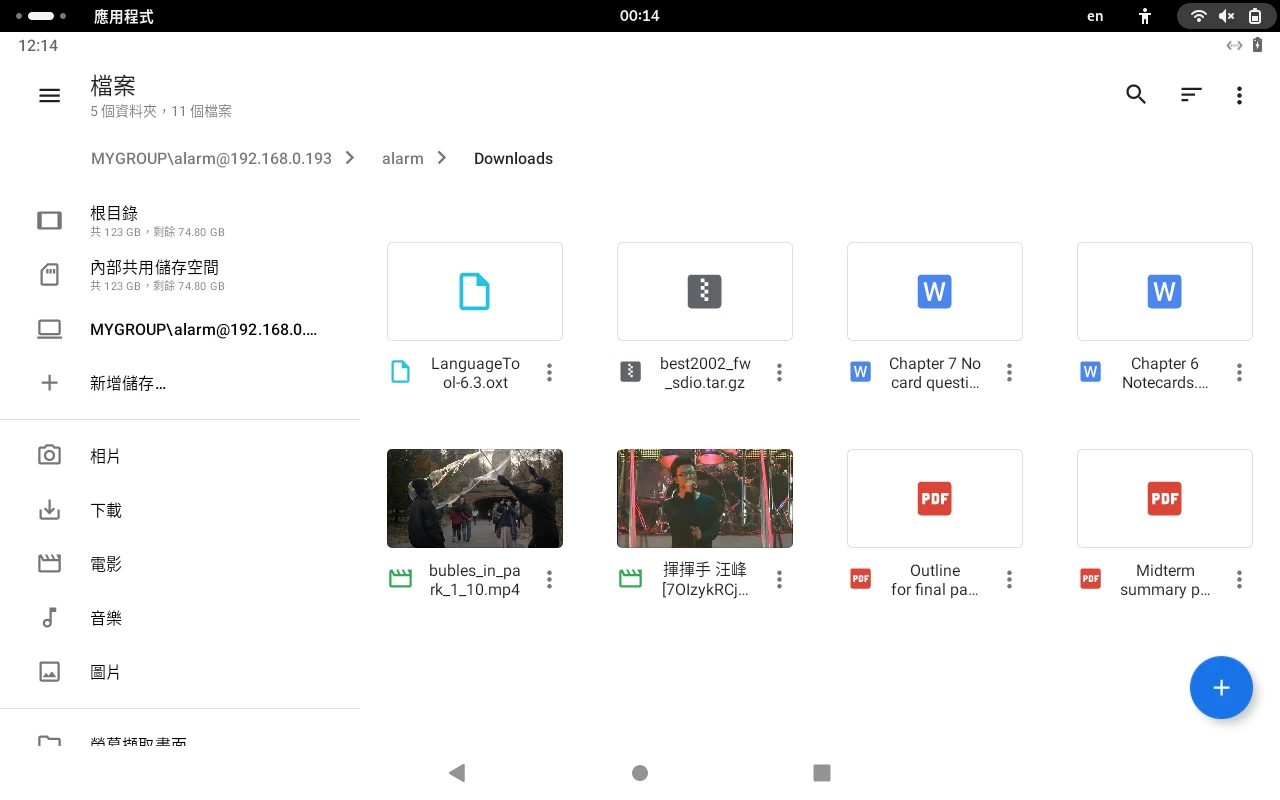Tap the recent apps square button
Viewport: 1280px width, 800px height.
822,772
